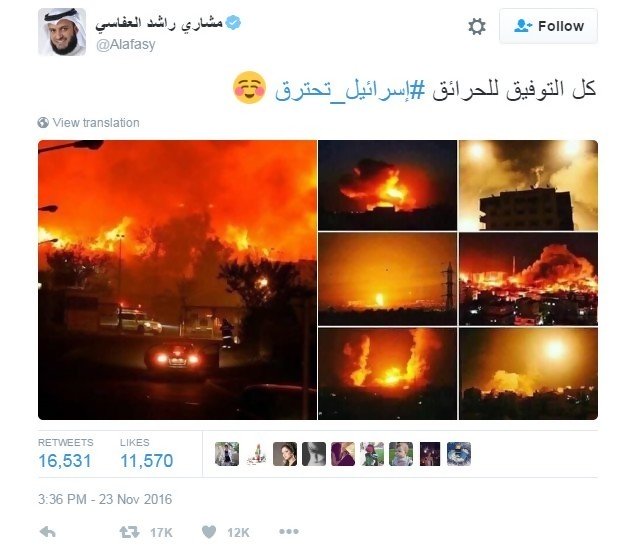Screen dimensions: 635x547
Task: Retweet using the retweet icon
Action: coord(129,532)
